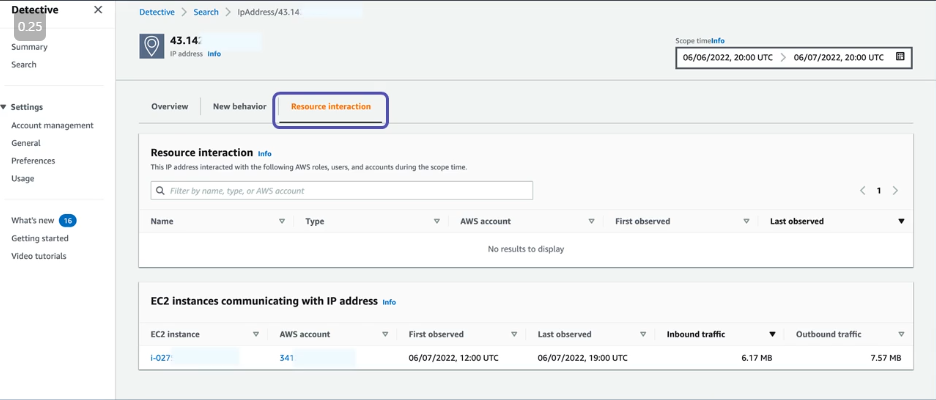Click first observed value 06/07/2022, 12:00 UTC
The height and width of the screenshot is (400, 936).
coord(454,358)
